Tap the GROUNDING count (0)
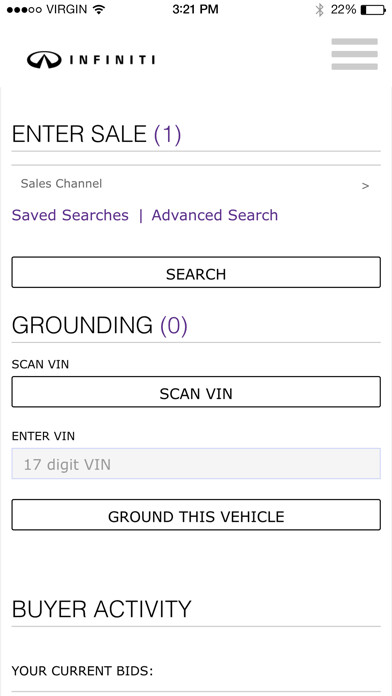The image size is (392, 696). pos(174,325)
